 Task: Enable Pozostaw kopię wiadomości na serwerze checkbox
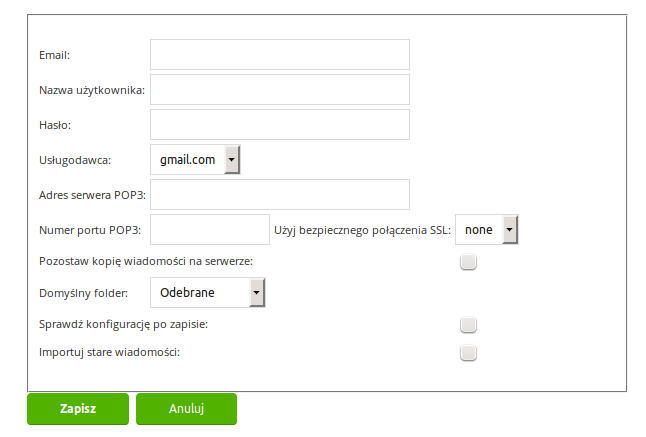pyautogui.click(x=468, y=262)
